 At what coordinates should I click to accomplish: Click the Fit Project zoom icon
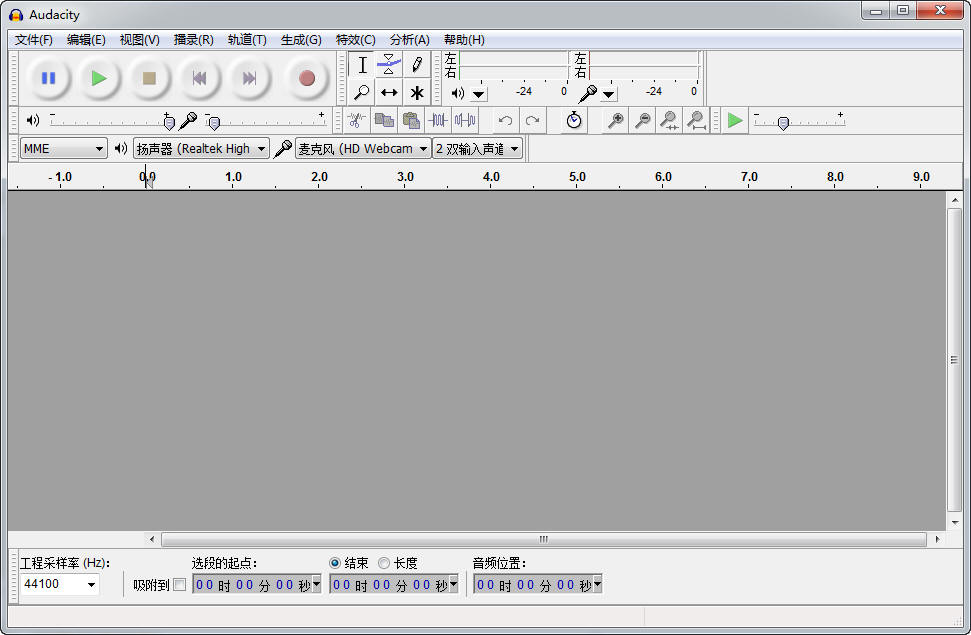tap(697, 120)
